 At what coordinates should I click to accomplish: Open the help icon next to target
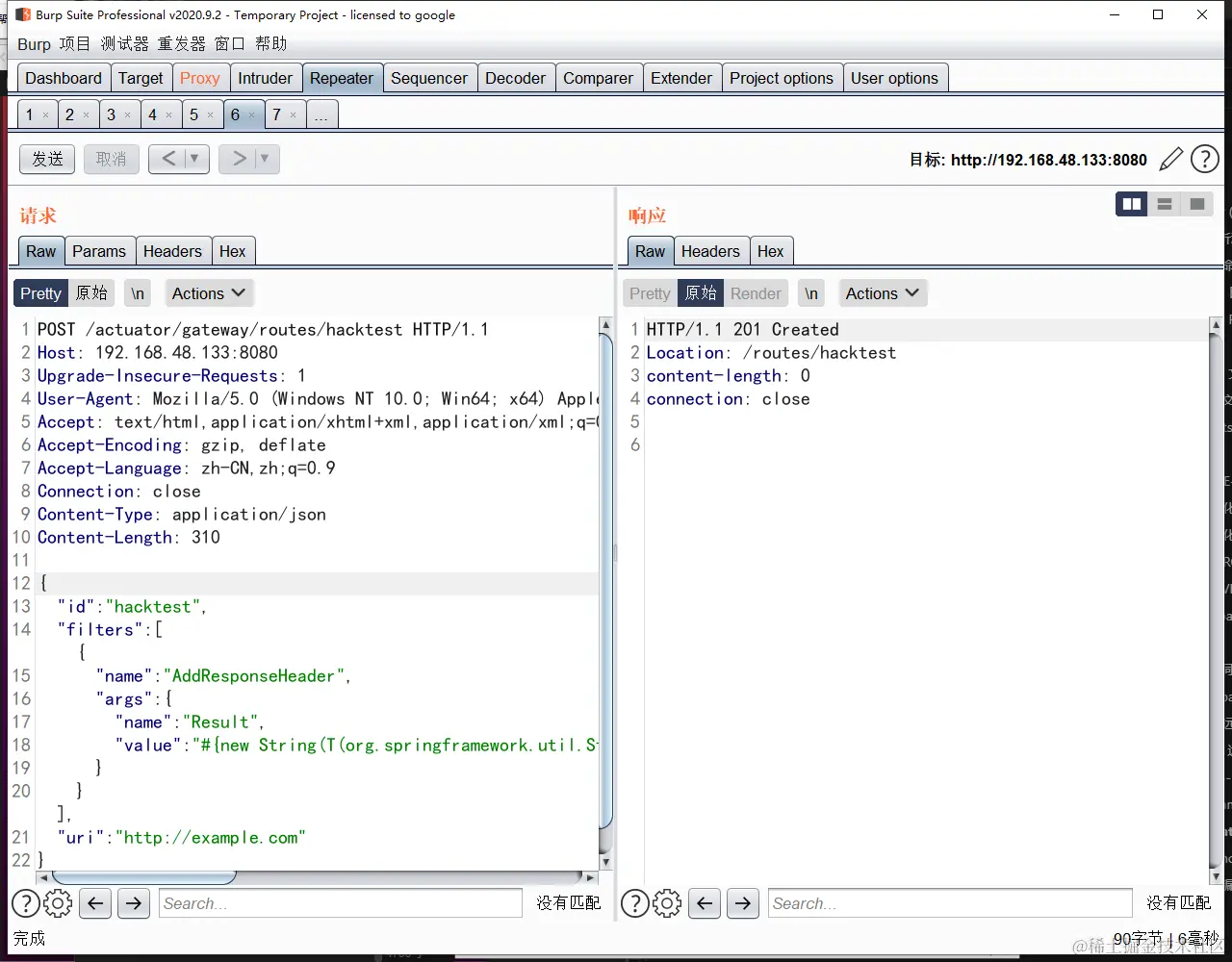pos(1205,159)
